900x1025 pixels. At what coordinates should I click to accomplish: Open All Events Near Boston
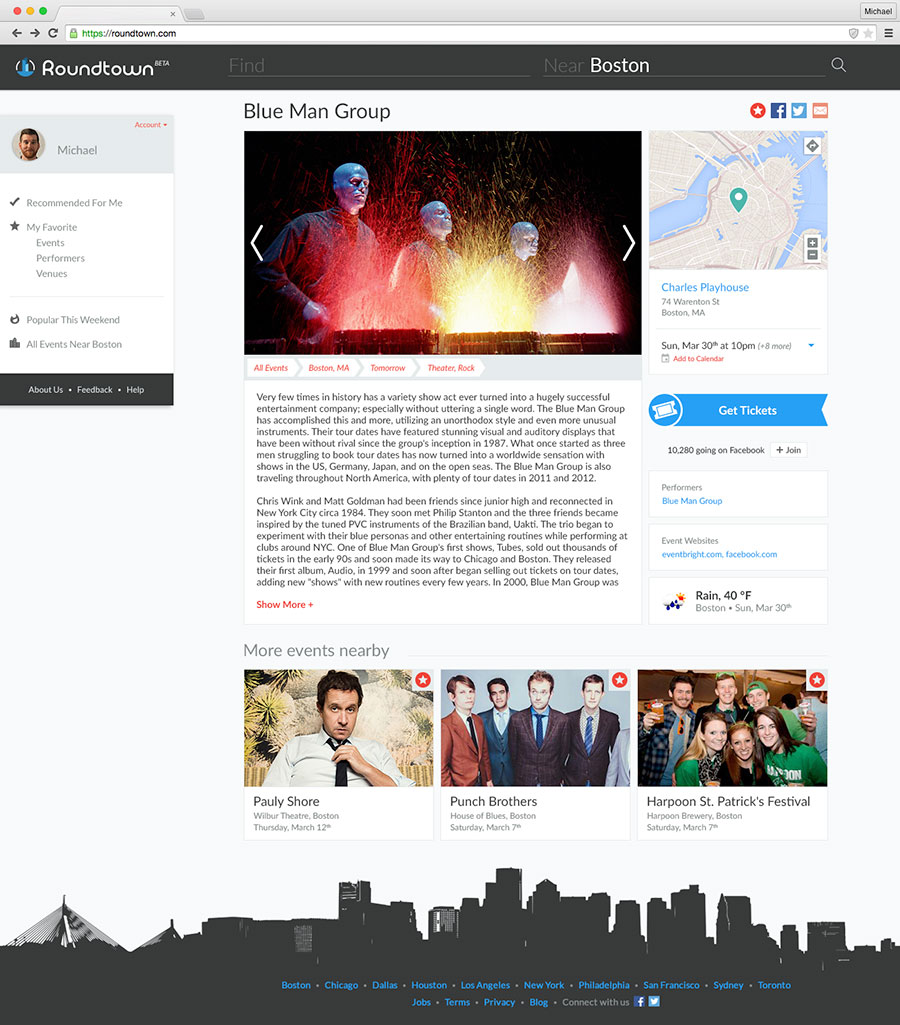click(74, 344)
